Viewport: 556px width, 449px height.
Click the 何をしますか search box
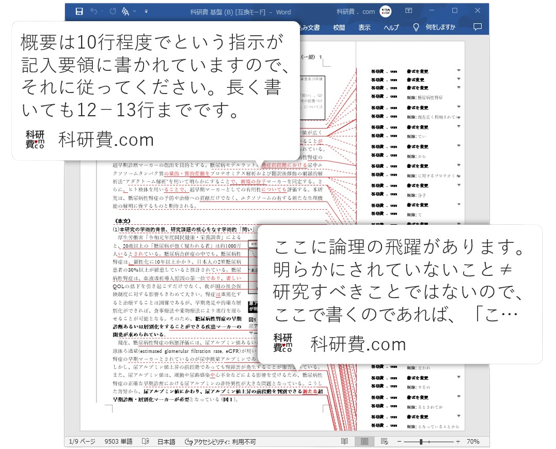click(x=440, y=27)
